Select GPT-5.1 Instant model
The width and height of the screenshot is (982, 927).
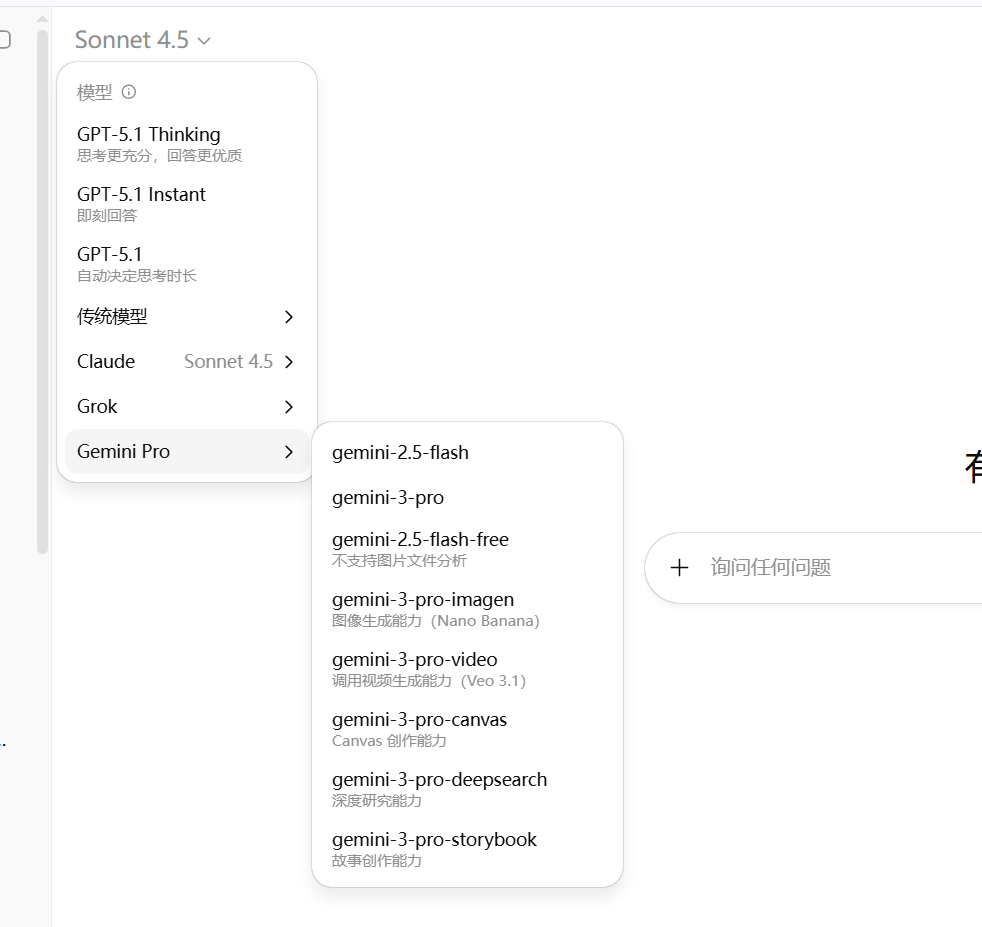pos(142,203)
